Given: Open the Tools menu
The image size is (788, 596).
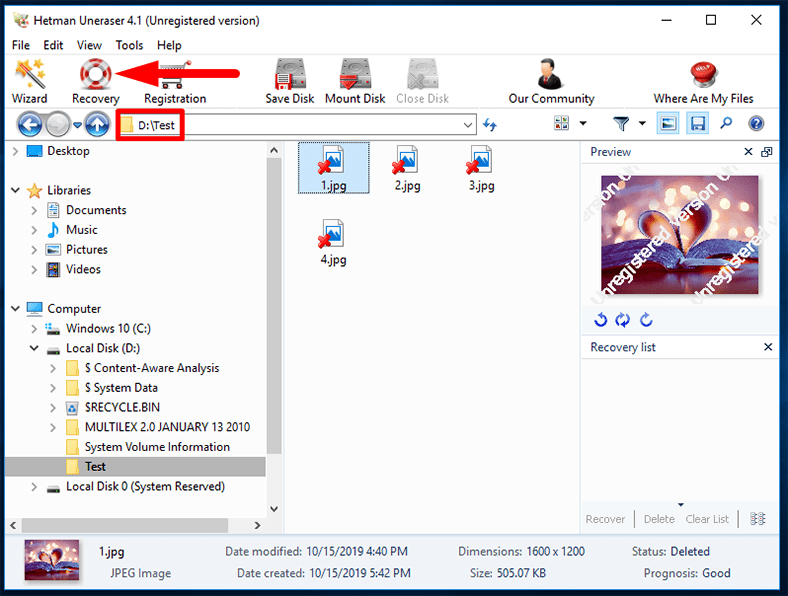Looking at the screenshot, I should [129, 45].
